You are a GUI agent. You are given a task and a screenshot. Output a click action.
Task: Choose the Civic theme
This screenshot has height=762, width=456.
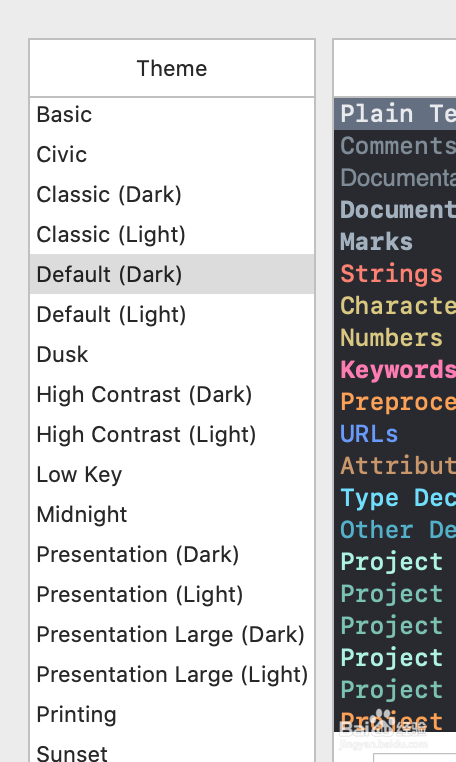point(172,155)
